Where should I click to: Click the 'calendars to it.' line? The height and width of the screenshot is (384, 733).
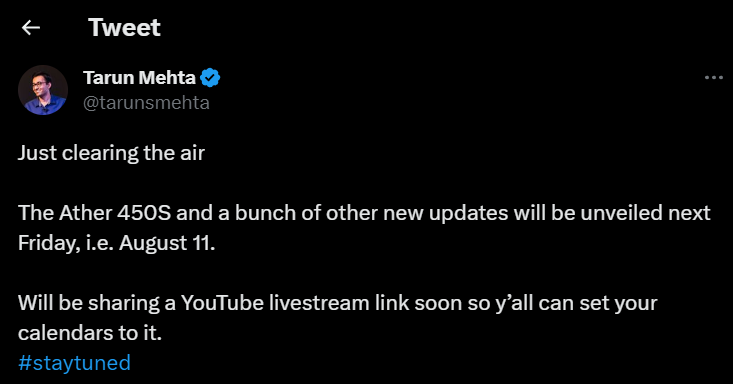point(90,333)
